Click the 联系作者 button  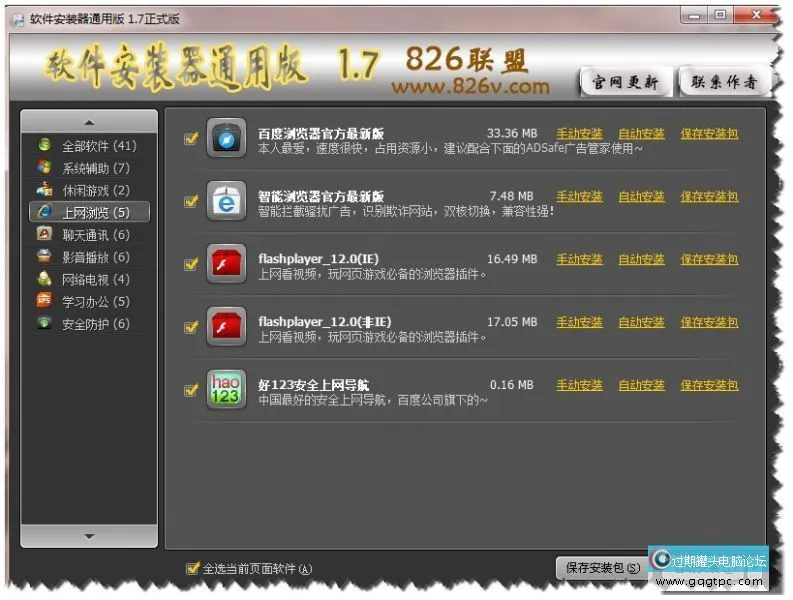tap(724, 81)
